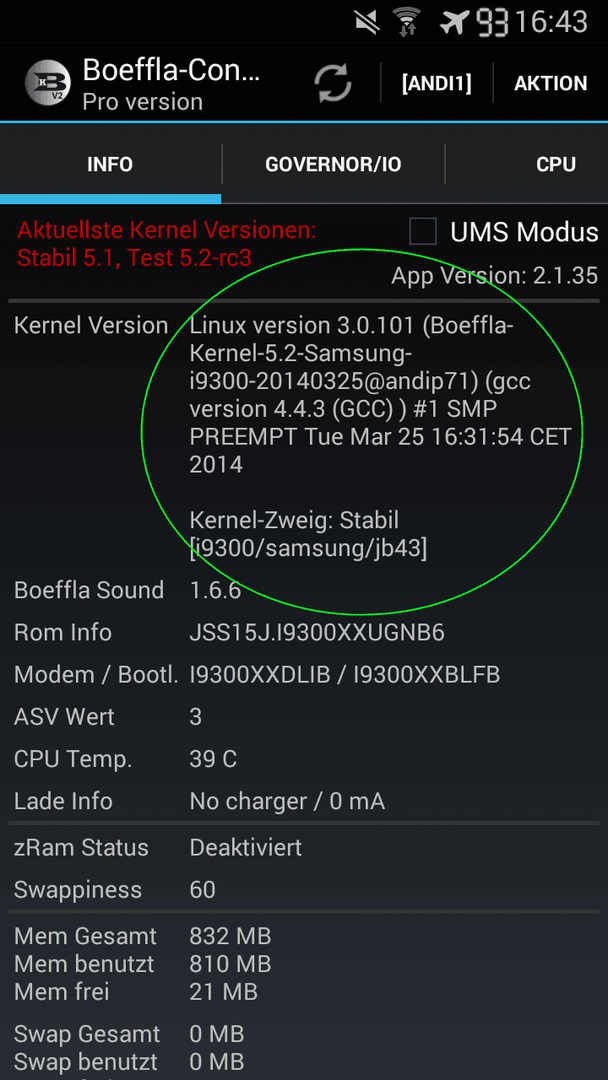The width and height of the screenshot is (608, 1080).
Task: Tap the CPU Temp. 39 C row
Action: (x=304, y=759)
